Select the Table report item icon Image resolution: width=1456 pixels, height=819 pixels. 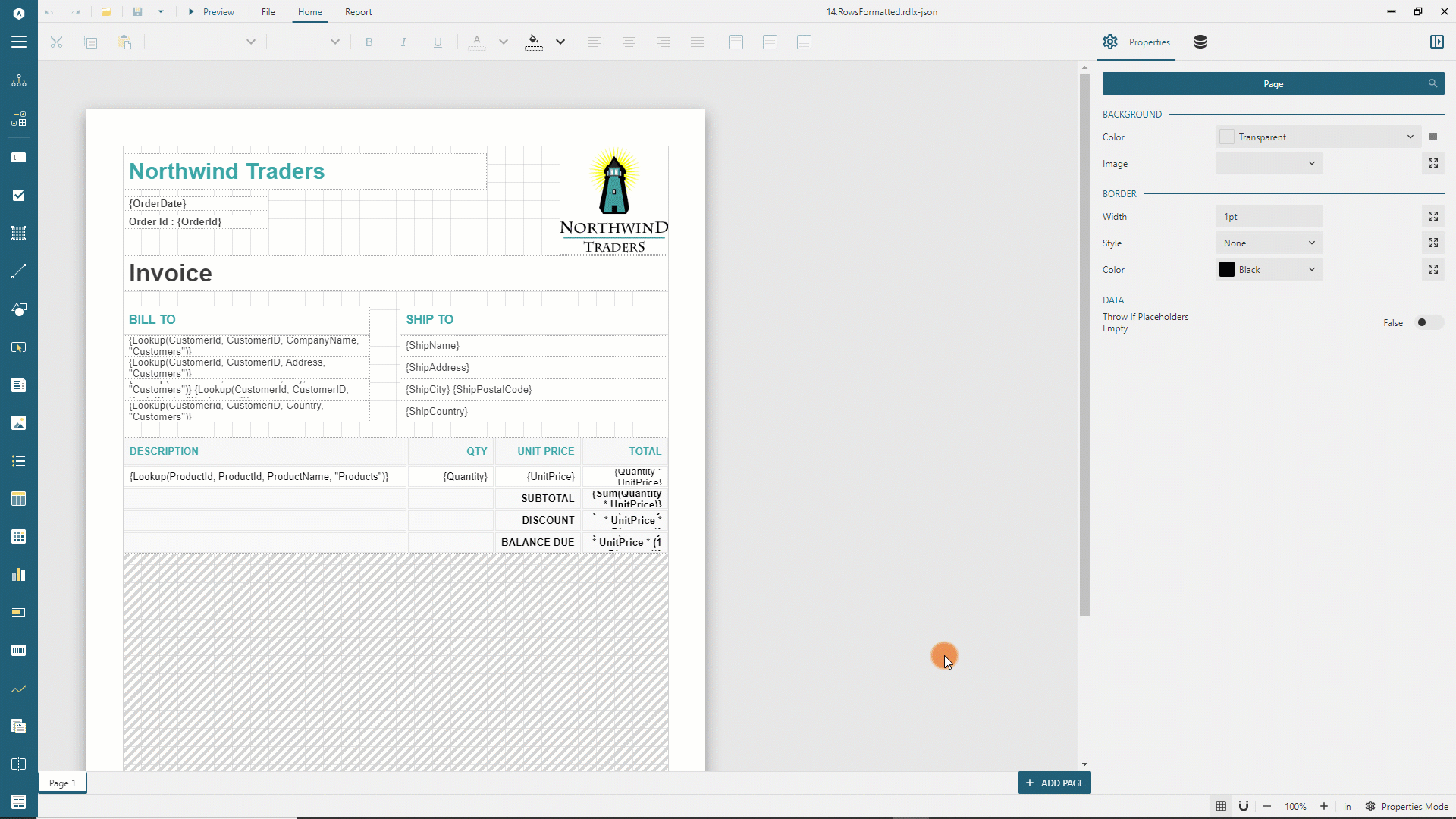point(19,499)
